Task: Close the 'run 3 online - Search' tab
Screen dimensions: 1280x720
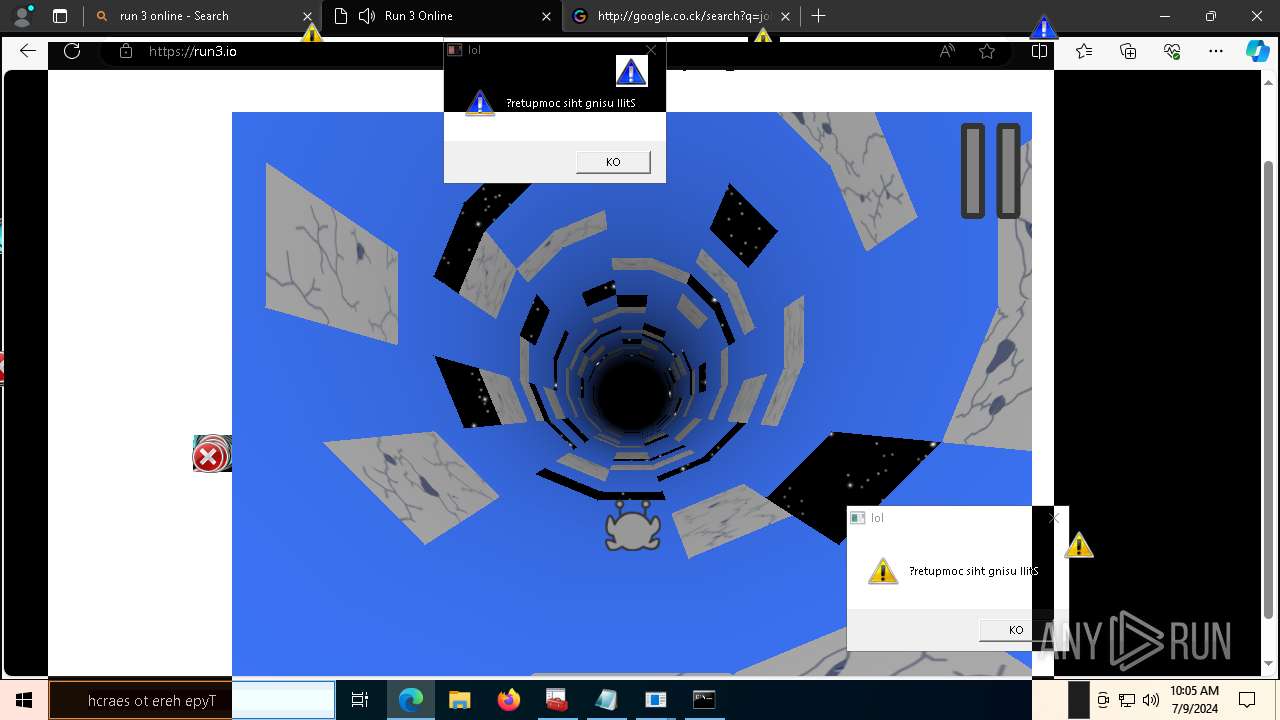Action: (308, 16)
